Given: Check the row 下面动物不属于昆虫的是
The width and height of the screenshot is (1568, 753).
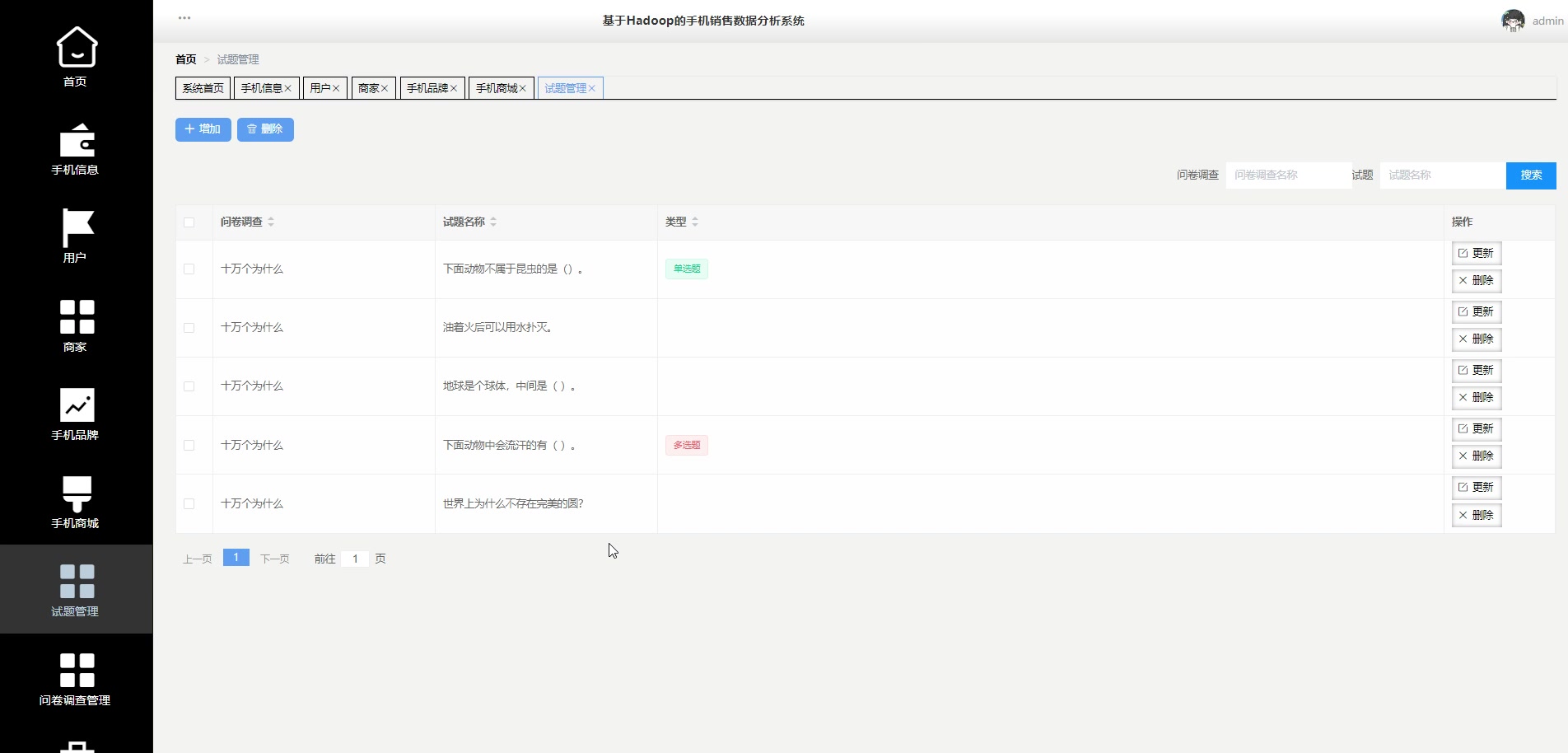Looking at the screenshot, I should click(189, 269).
